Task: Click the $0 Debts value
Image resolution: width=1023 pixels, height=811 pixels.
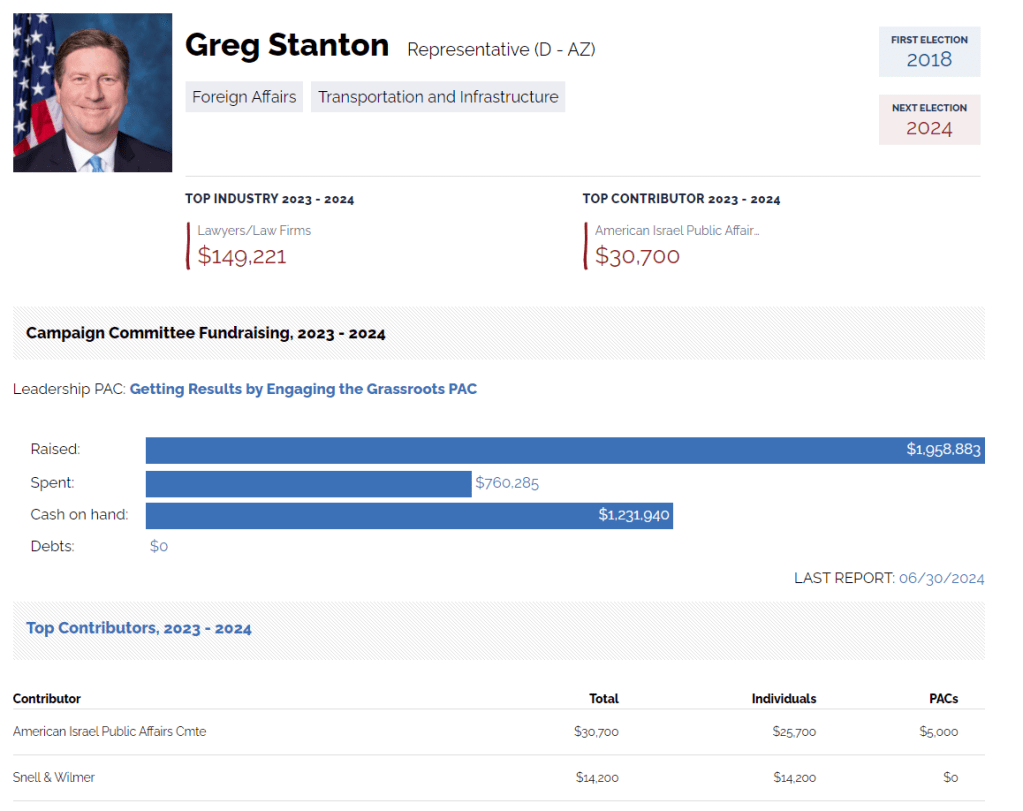Action: [159, 547]
